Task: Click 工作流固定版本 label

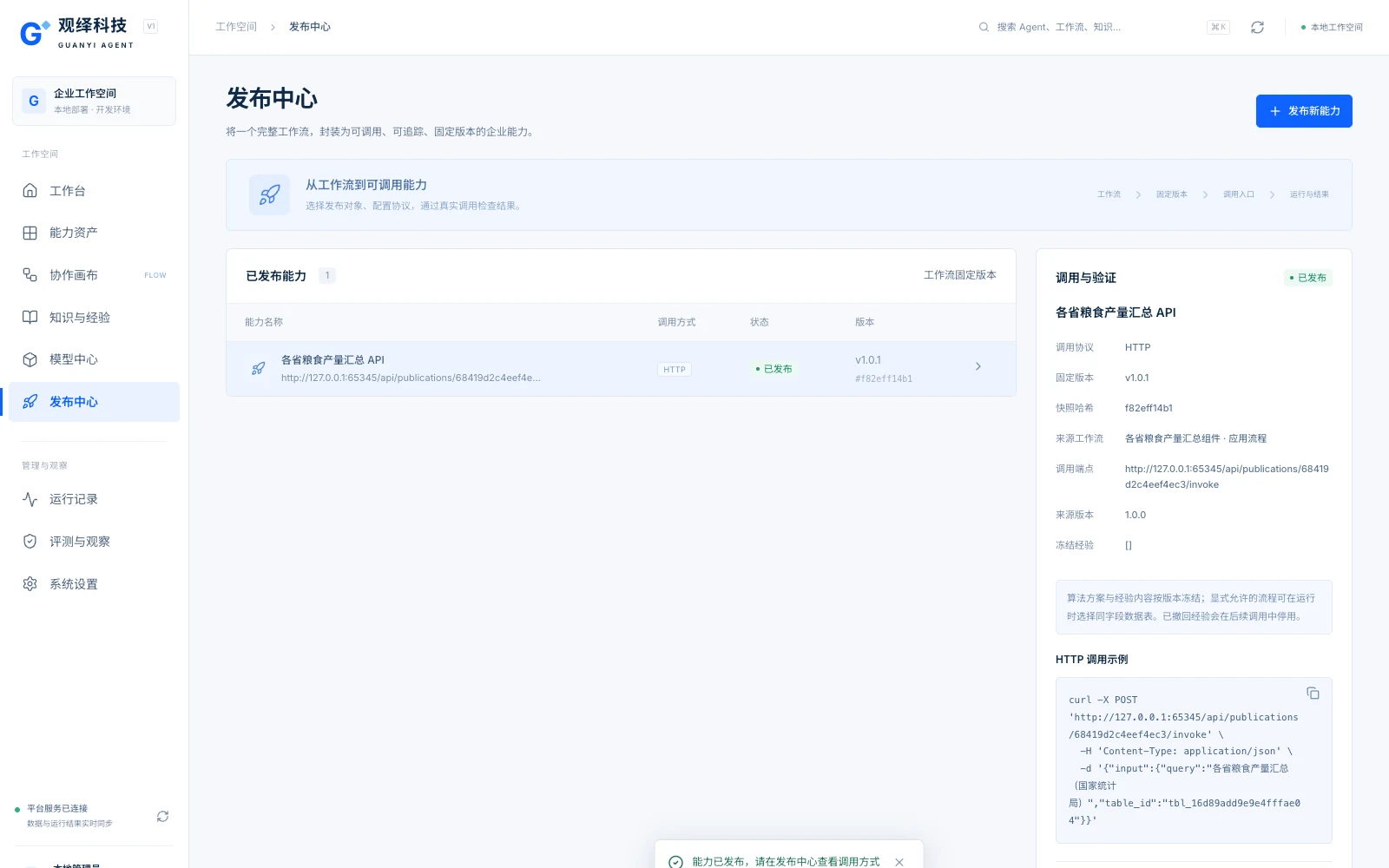Action: click(x=960, y=275)
